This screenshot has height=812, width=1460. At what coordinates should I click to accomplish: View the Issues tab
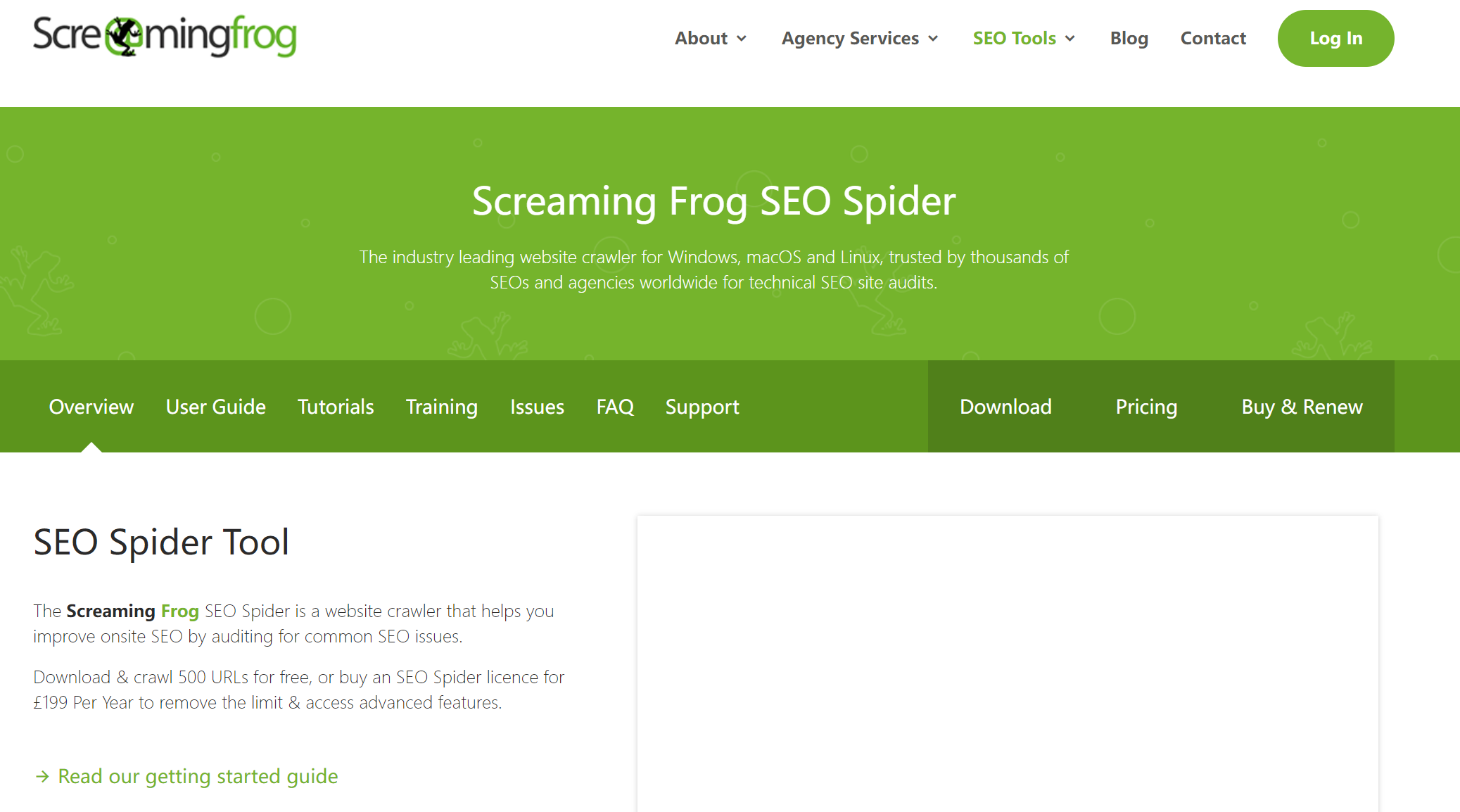point(537,407)
